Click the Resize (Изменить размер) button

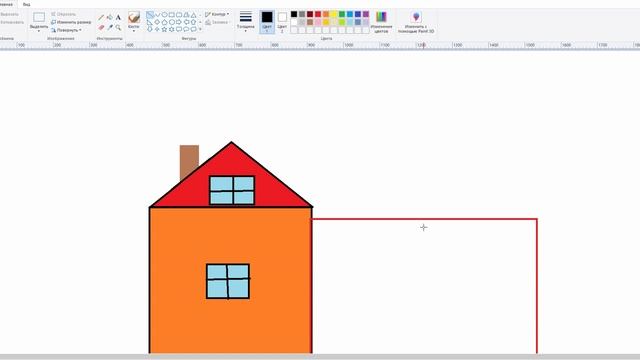[71, 22]
